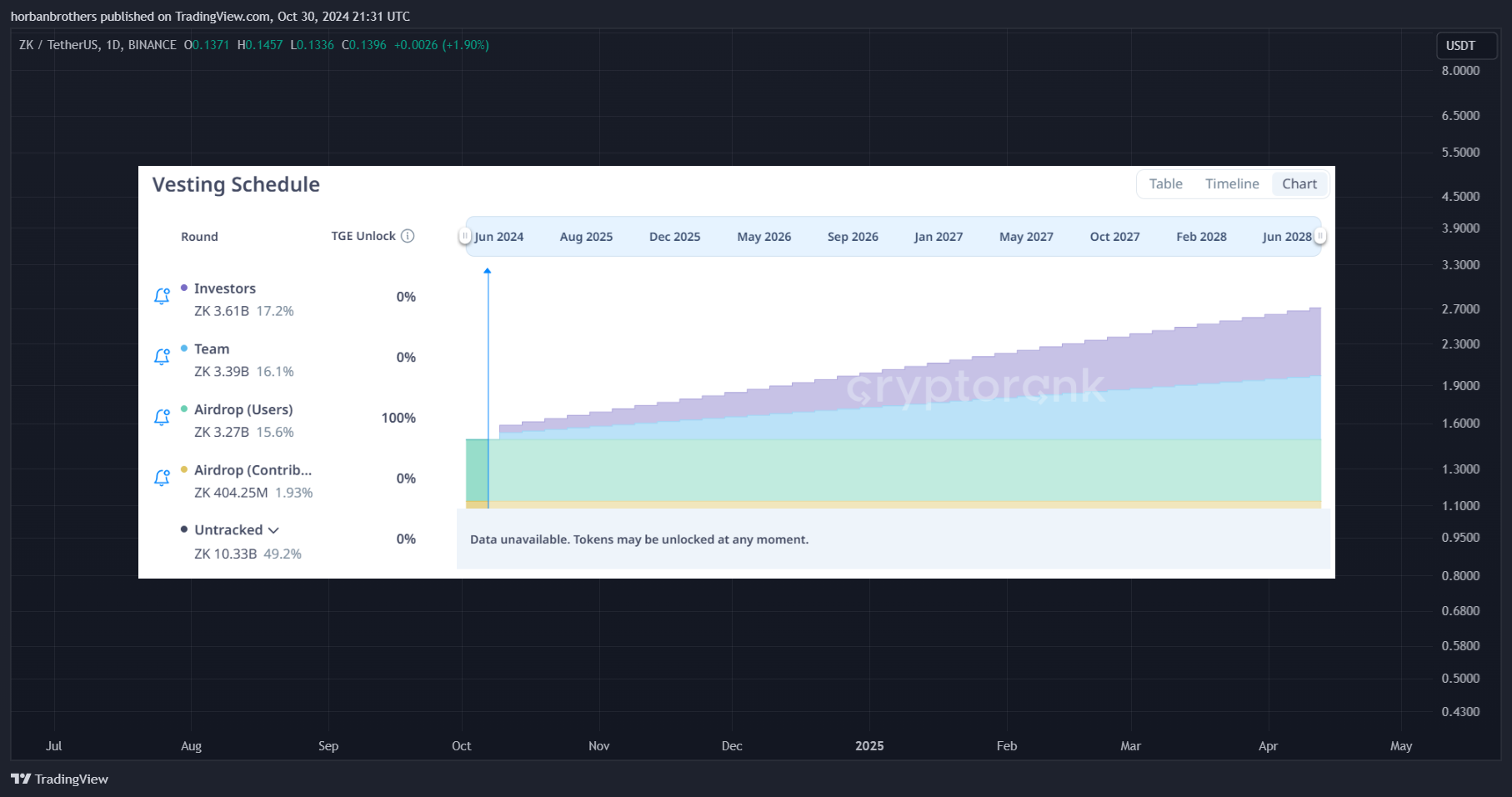This screenshot has height=797, width=1512.
Task: Click the green Airdrop (Users) legend dot
Action: [x=184, y=409]
